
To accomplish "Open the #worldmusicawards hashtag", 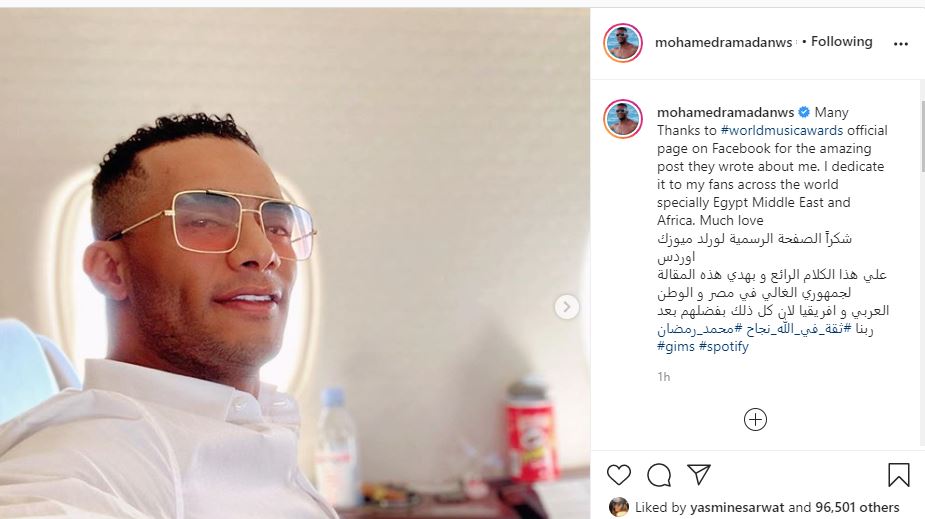I will pyautogui.click(x=782, y=130).
